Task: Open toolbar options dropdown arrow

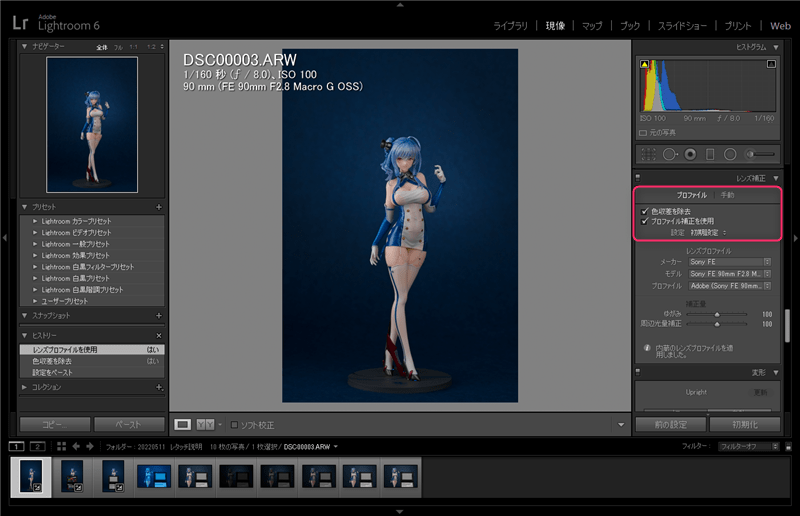Action: tap(621, 425)
